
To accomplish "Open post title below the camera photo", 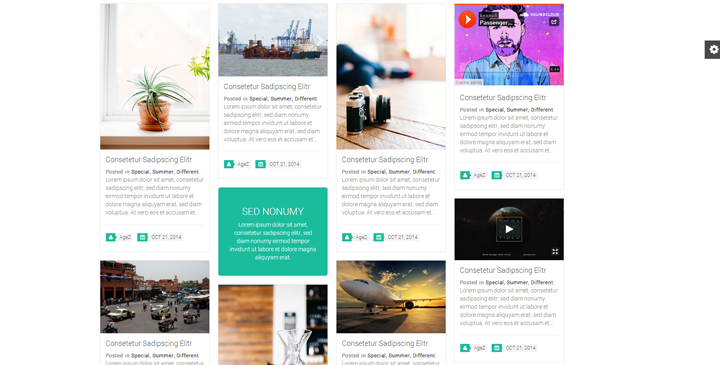I will (x=385, y=160).
